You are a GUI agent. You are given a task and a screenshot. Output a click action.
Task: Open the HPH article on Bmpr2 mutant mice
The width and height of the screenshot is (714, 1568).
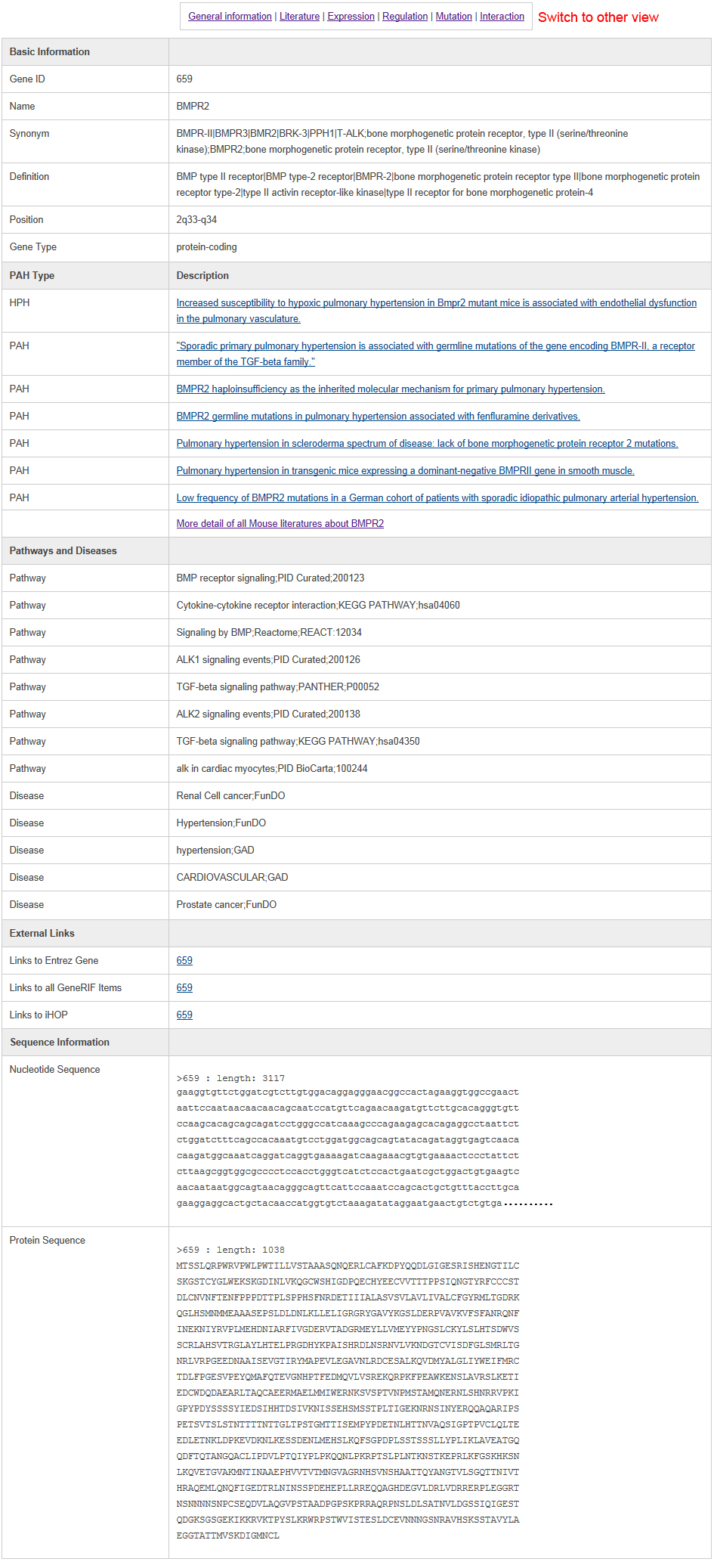pyautogui.click(x=436, y=303)
